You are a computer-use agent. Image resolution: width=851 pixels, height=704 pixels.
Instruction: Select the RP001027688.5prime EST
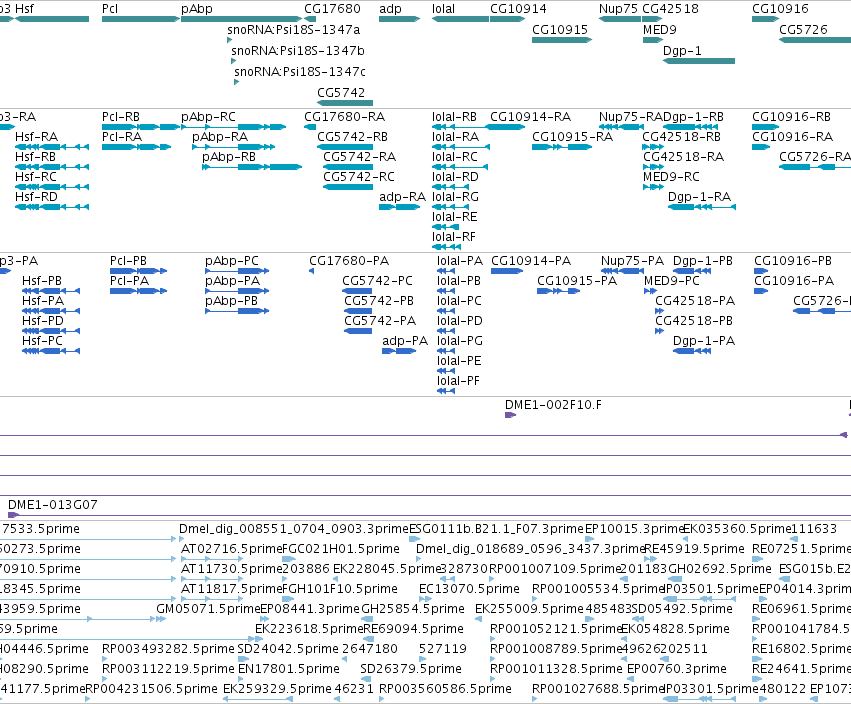tap(599, 689)
